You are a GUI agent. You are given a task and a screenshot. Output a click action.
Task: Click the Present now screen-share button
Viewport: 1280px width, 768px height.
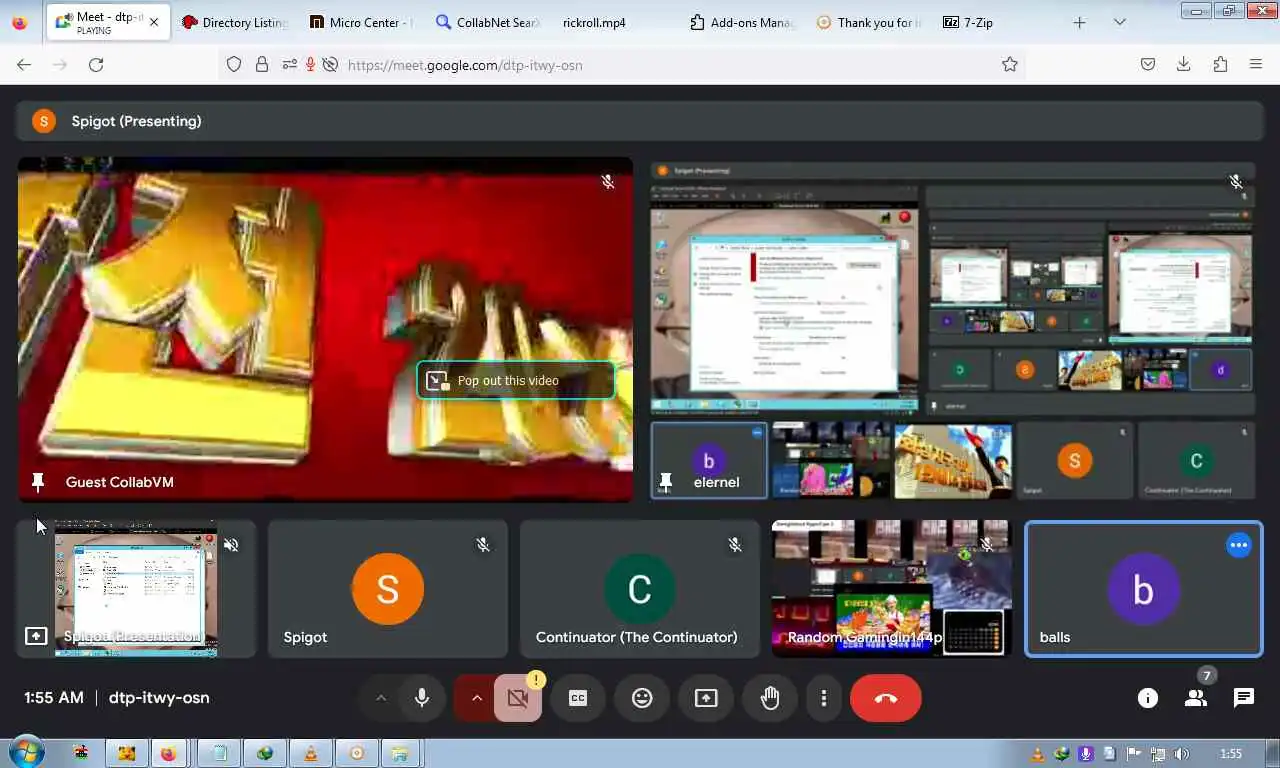[x=706, y=698]
